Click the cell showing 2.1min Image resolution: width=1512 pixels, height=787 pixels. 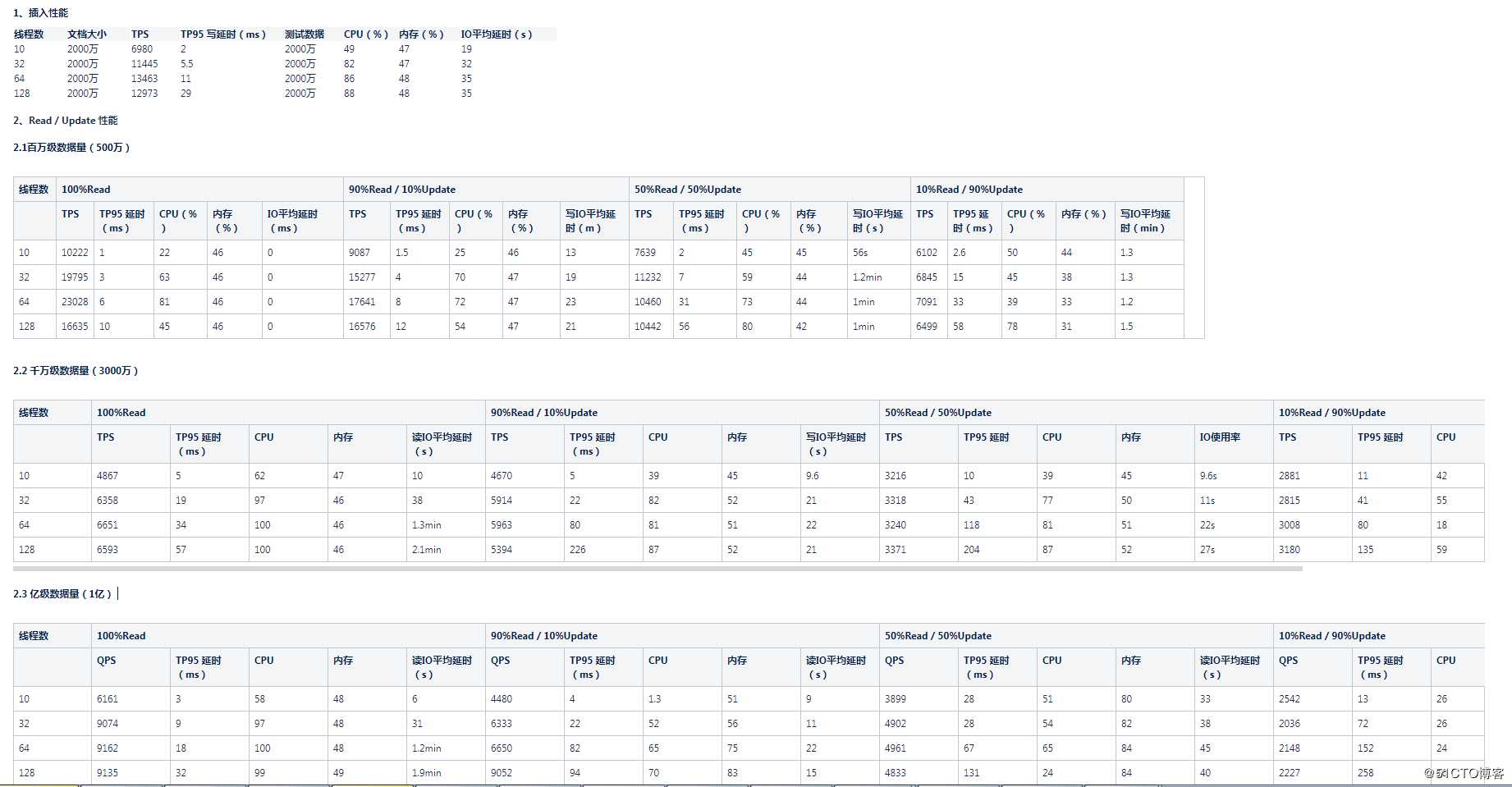pos(427,550)
